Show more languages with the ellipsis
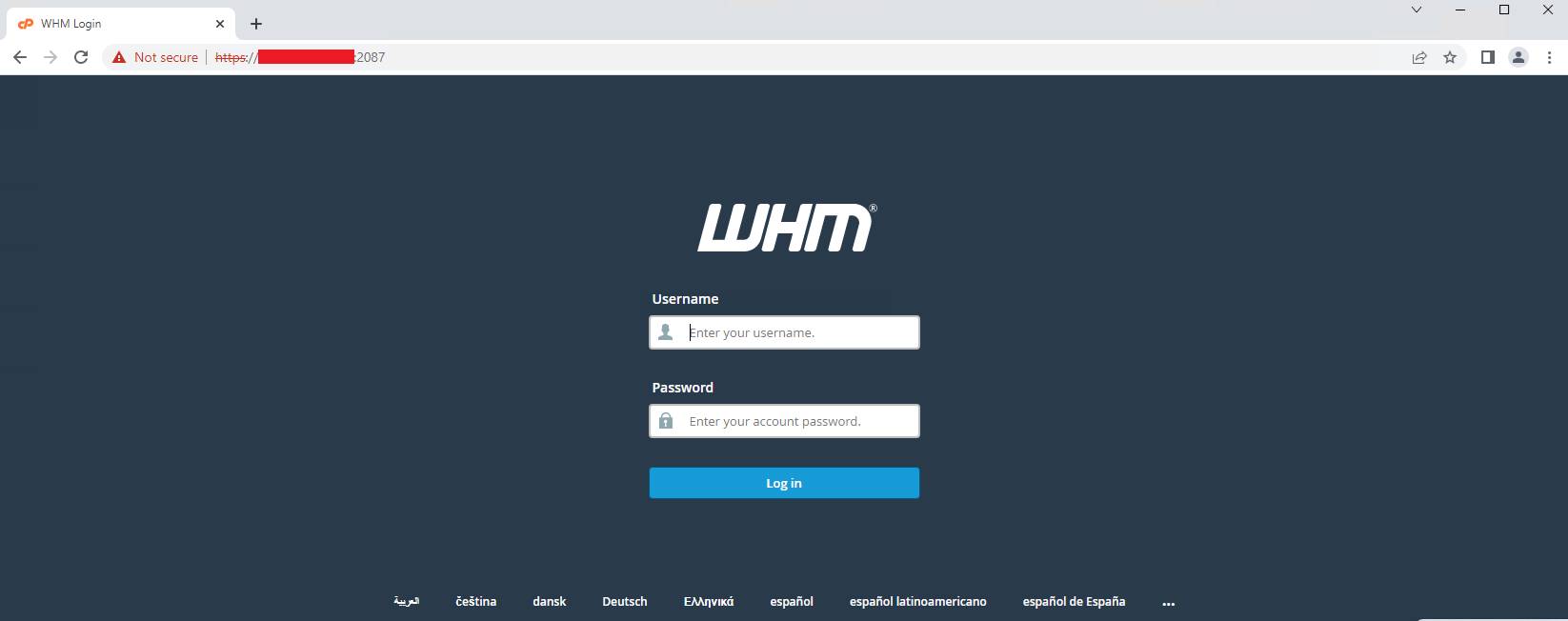 click(1169, 603)
